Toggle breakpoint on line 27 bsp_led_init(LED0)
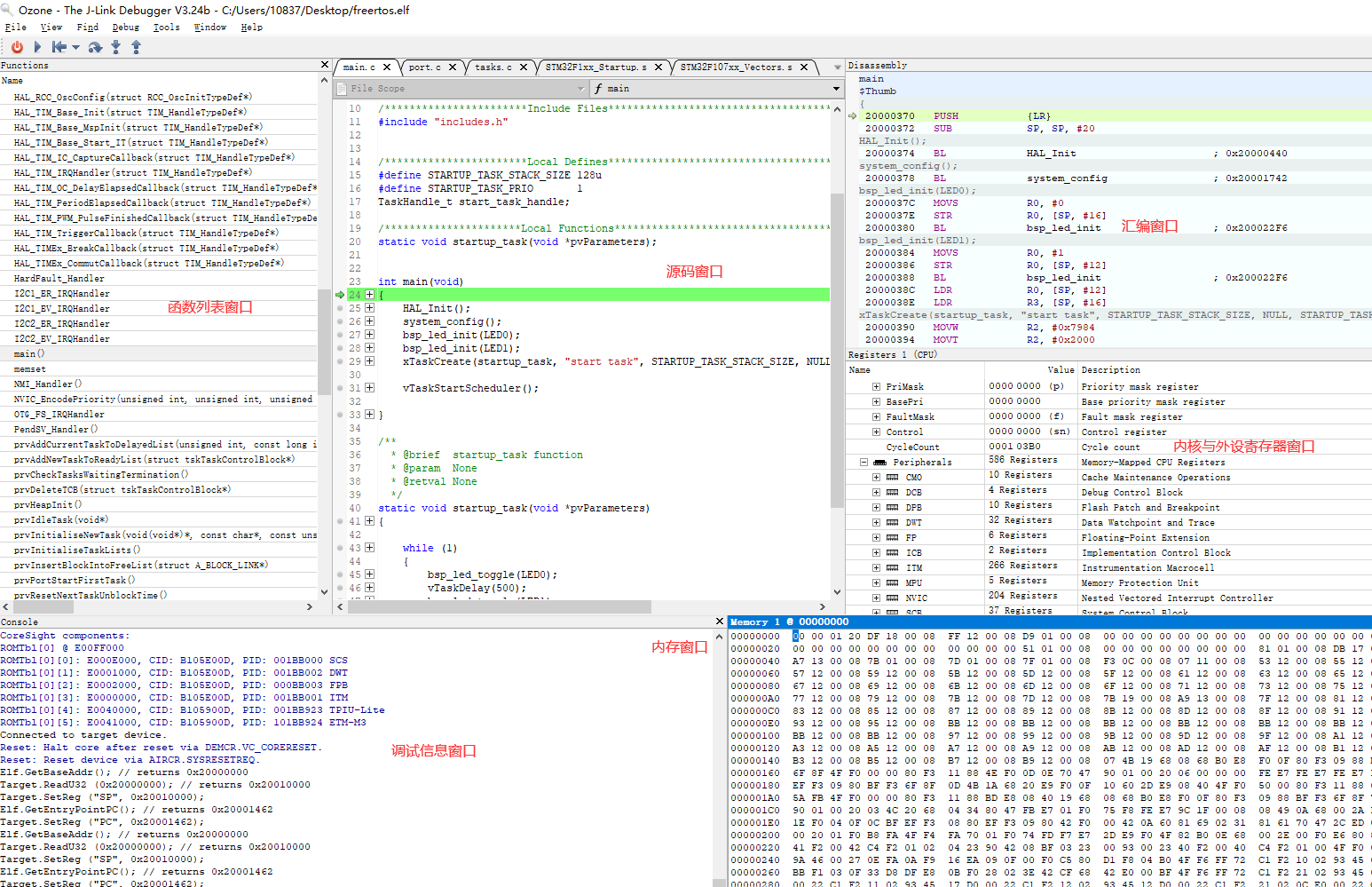This screenshot has width=1372, height=887. pyautogui.click(x=340, y=335)
